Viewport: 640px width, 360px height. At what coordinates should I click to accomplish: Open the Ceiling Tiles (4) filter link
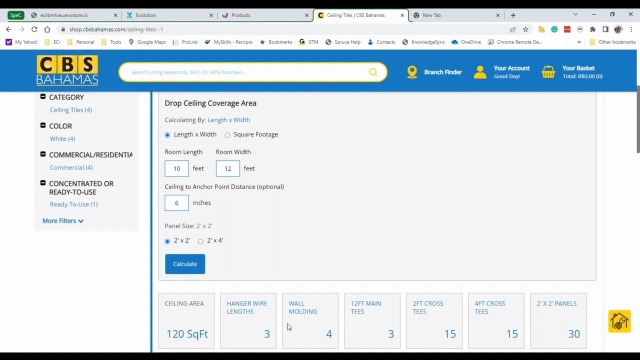click(x=71, y=110)
